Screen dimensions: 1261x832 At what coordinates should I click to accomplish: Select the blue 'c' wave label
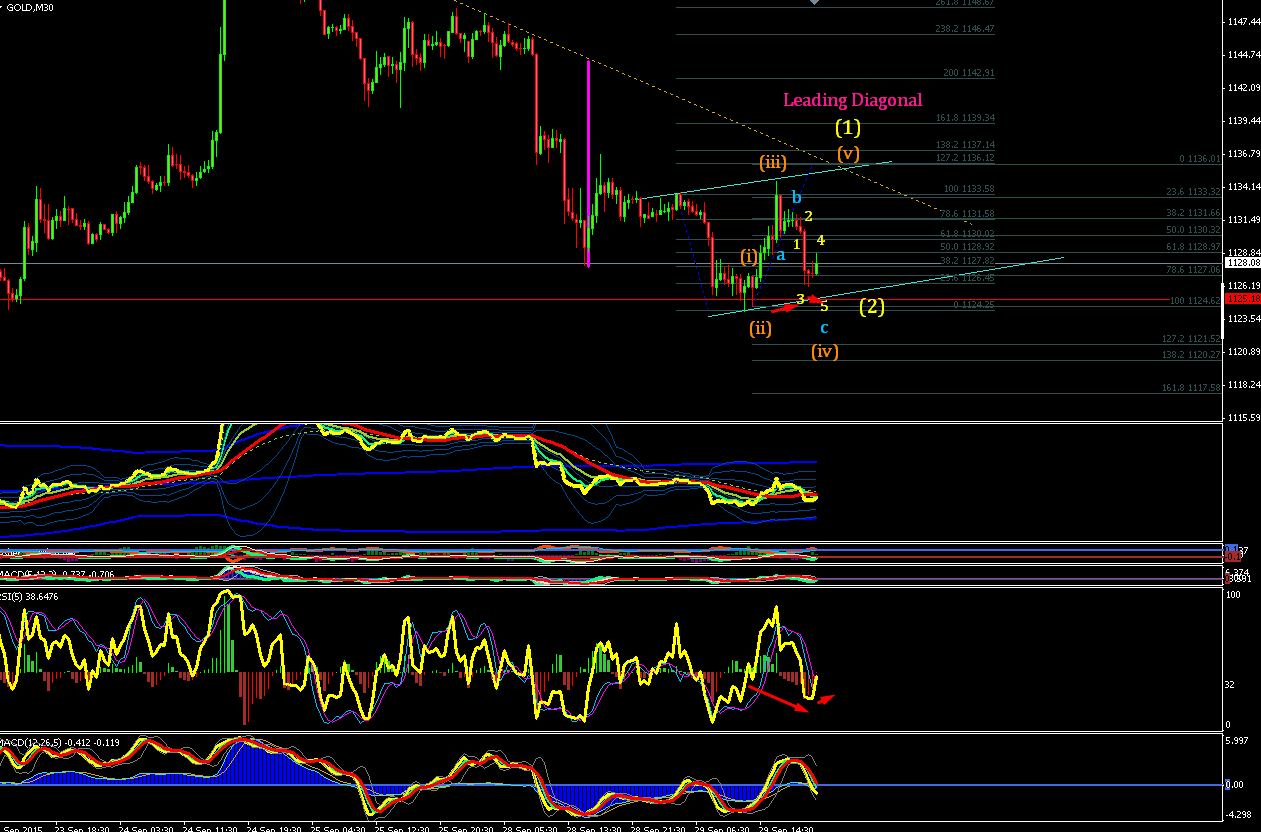click(824, 328)
